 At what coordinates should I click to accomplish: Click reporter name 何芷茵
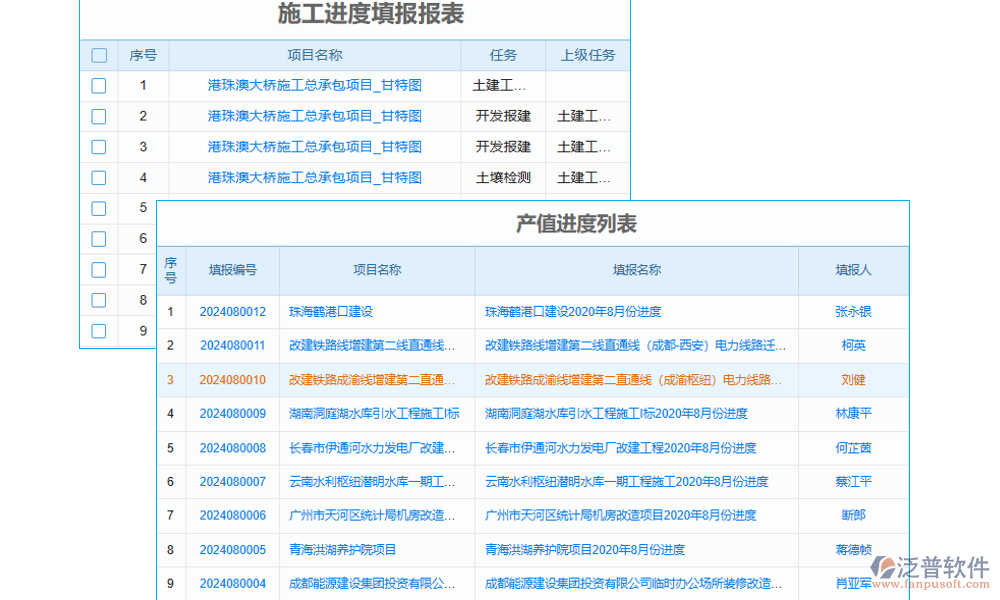pos(853,448)
